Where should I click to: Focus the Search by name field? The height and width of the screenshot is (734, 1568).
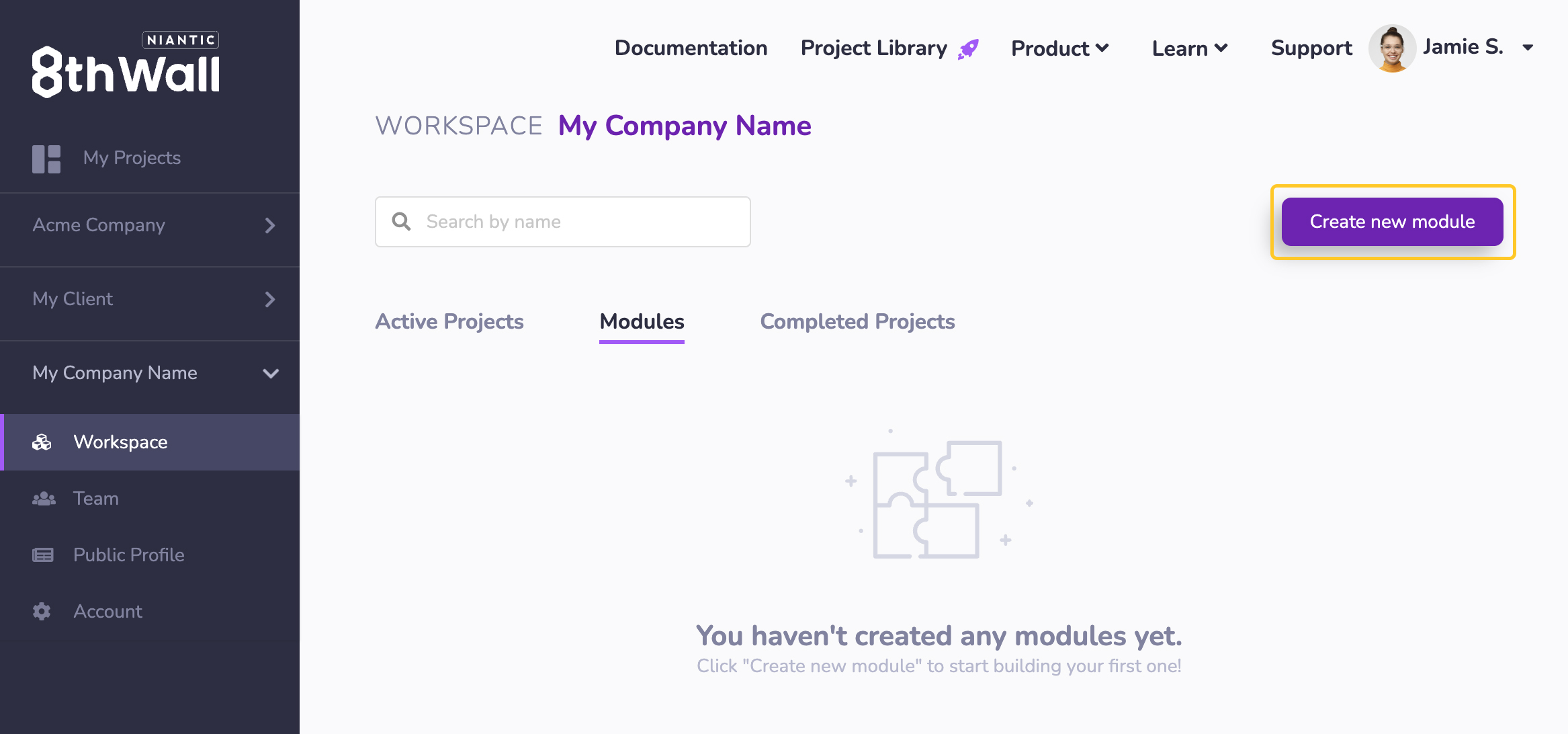(x=578, y=222)
